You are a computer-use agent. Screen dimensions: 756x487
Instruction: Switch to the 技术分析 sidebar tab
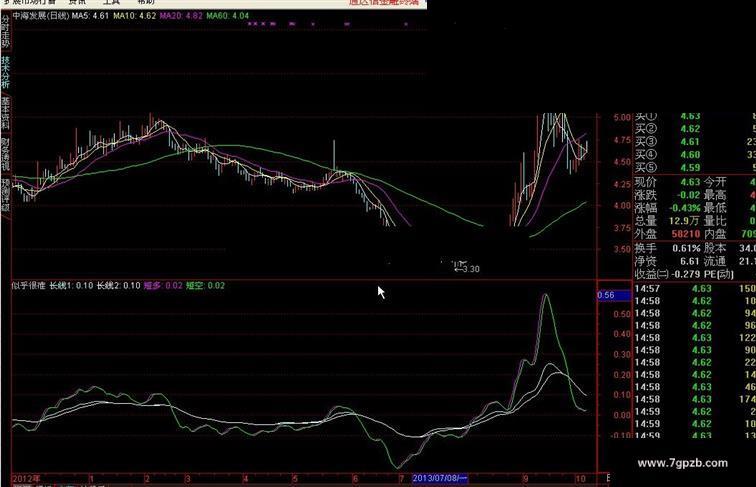point(5,72)
